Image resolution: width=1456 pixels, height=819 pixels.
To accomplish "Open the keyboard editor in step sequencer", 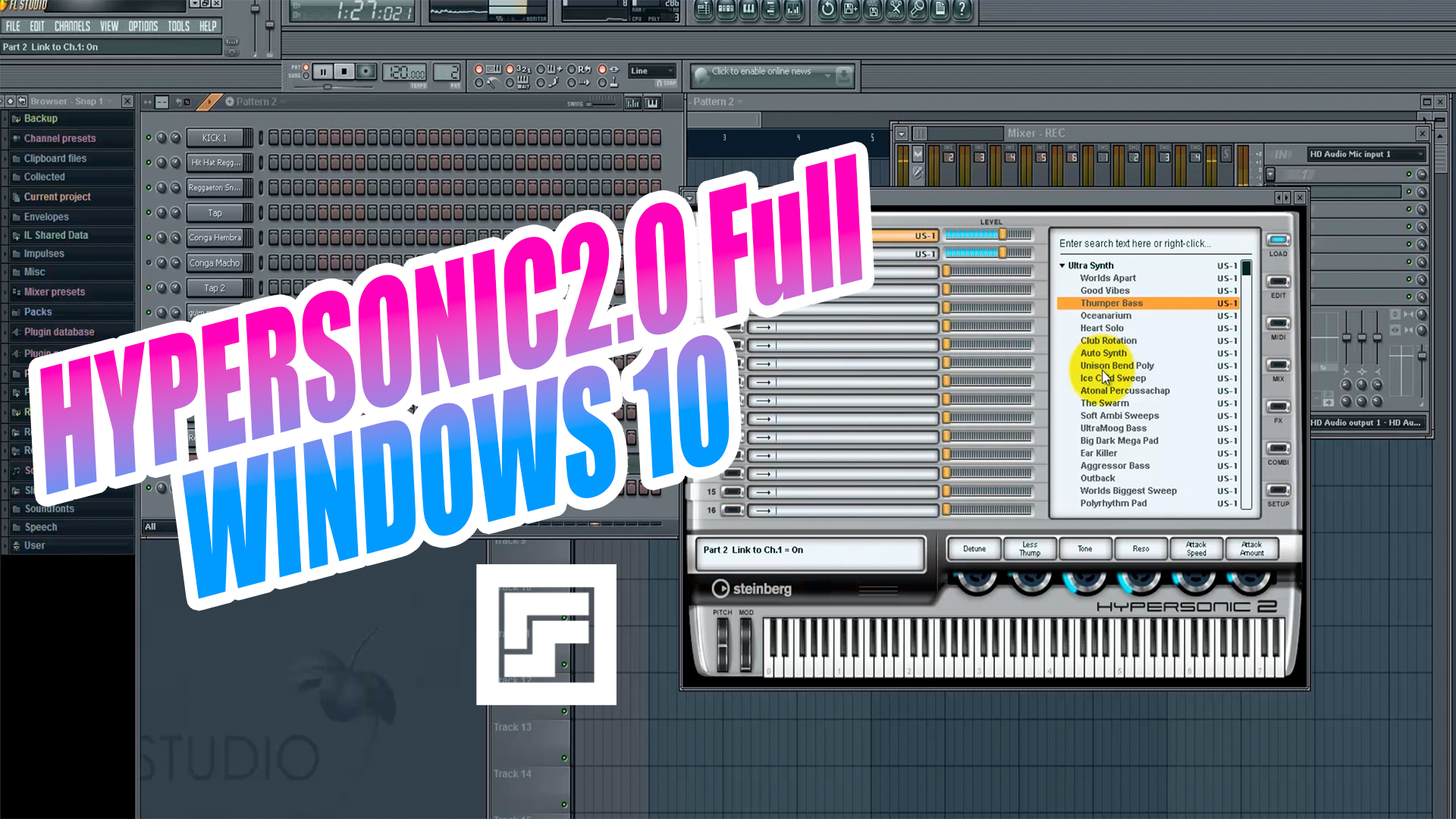I will tap(652, 102).
